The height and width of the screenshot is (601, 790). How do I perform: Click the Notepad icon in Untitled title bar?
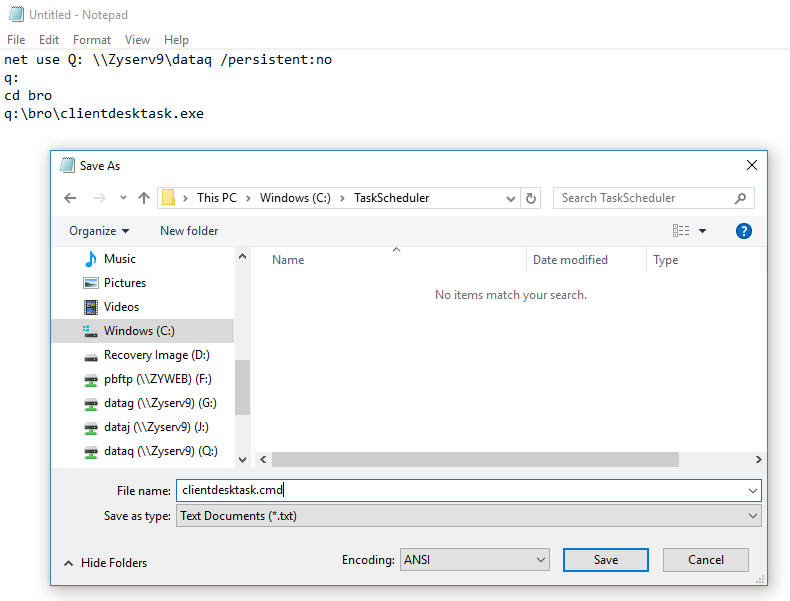pos(16,14)
